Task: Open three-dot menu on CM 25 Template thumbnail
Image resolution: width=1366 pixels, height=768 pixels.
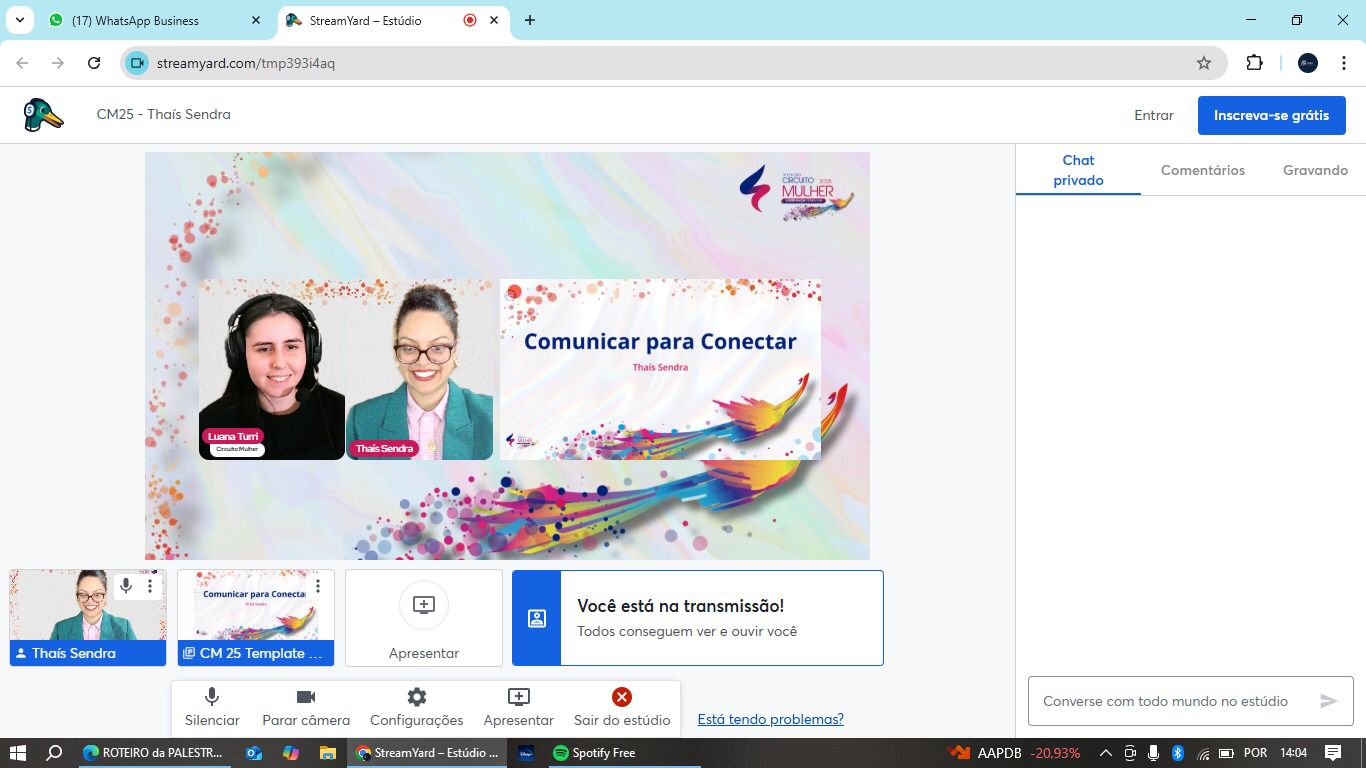Action: pyautogui.click(x=318, y=586)
